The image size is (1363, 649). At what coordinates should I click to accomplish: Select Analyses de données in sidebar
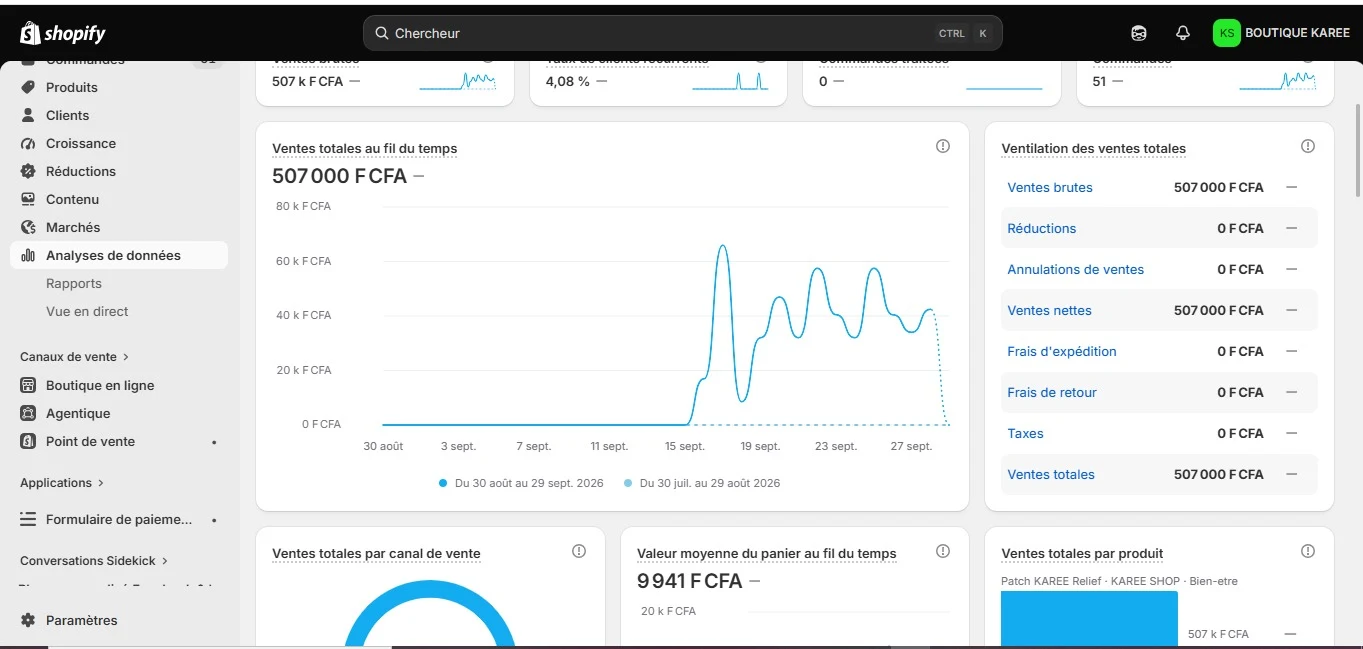coord(119,255)
